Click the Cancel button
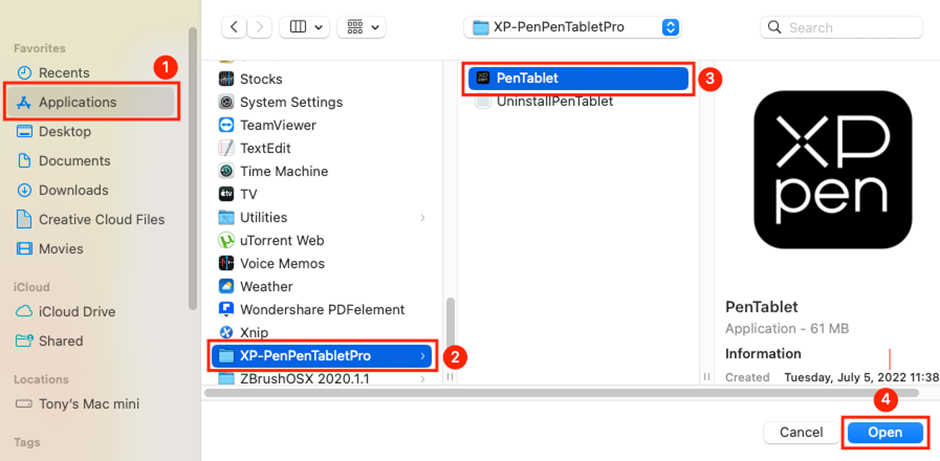 [x=801, y=432]
